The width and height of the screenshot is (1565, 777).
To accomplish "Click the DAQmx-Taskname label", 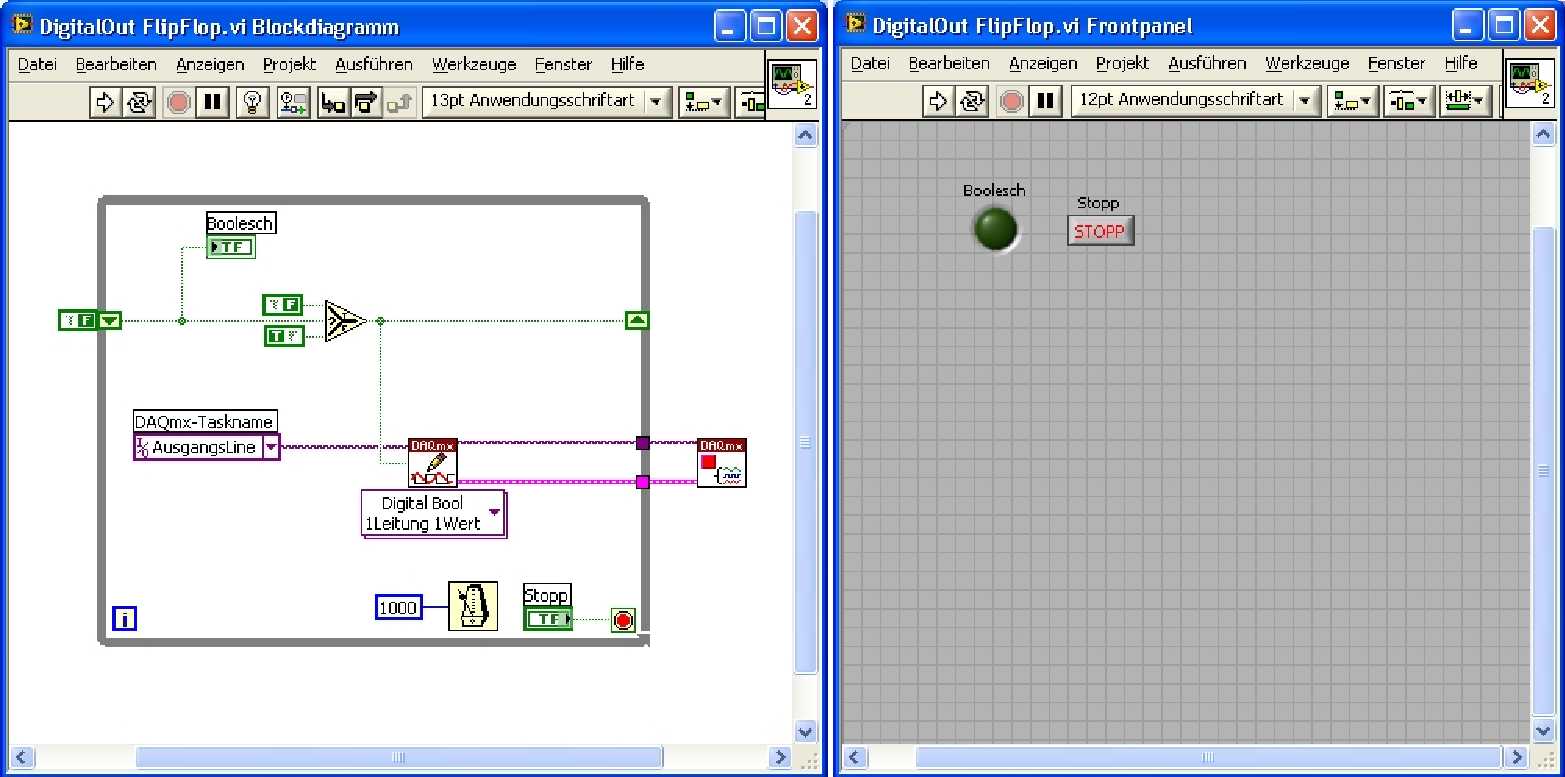I will [x=204, y=421].
